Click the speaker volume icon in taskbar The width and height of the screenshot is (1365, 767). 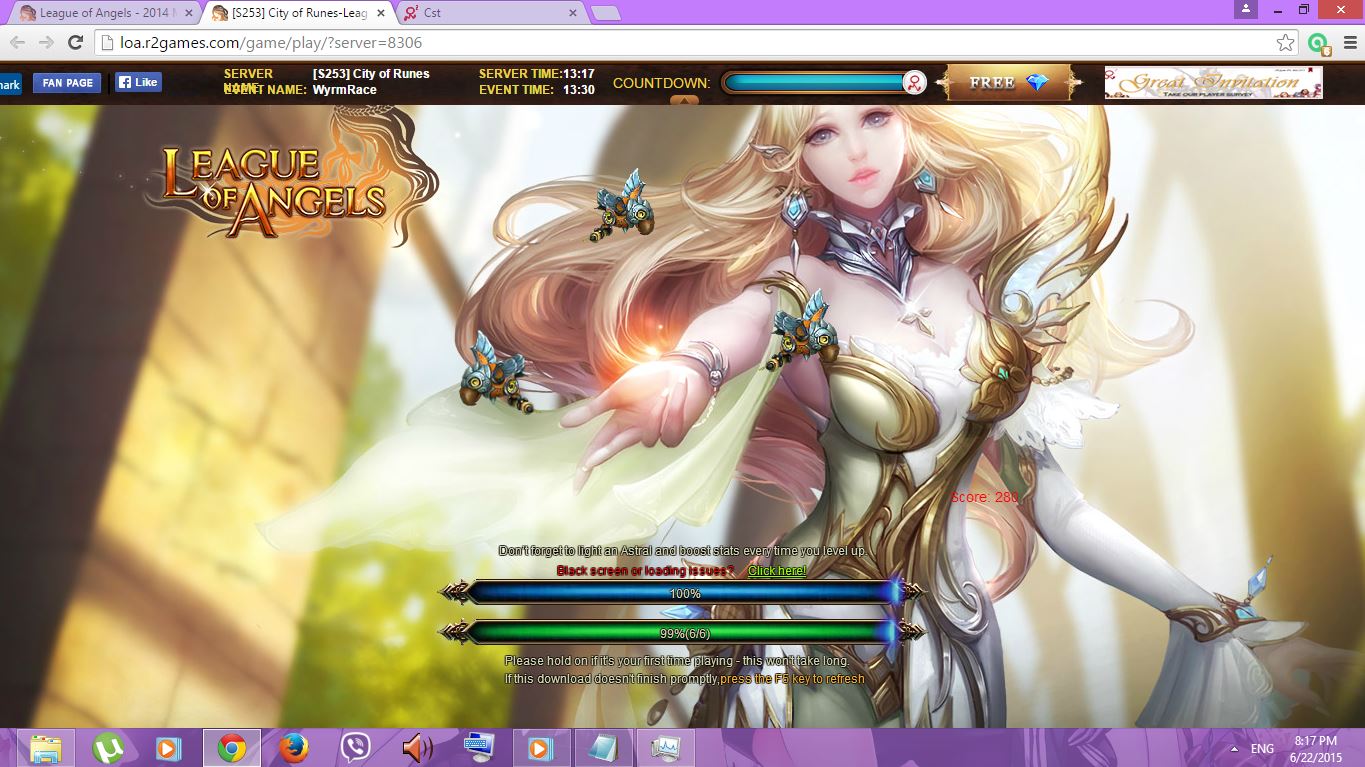417,748
